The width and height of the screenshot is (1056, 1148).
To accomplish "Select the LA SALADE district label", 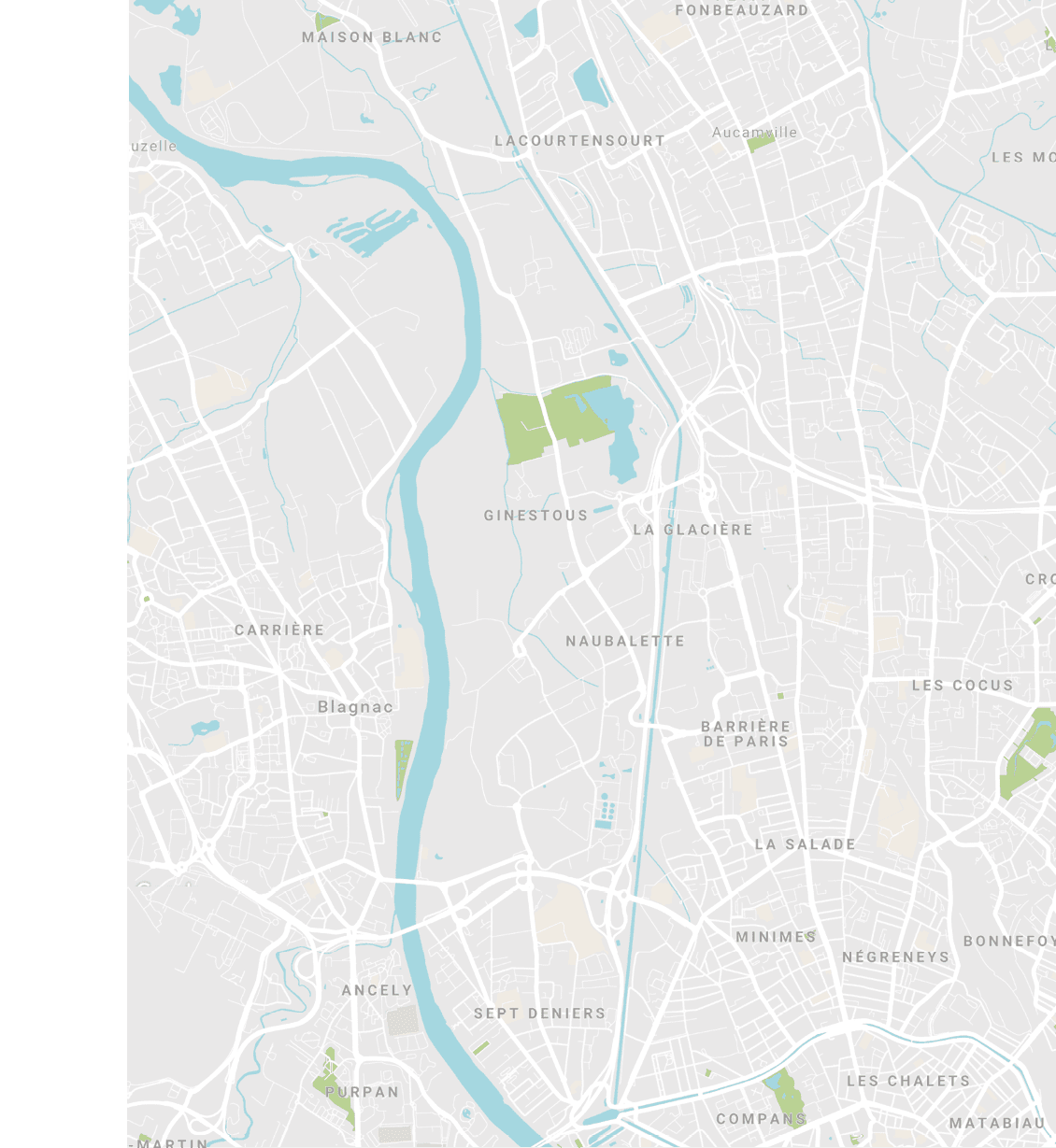I will 806,844.
